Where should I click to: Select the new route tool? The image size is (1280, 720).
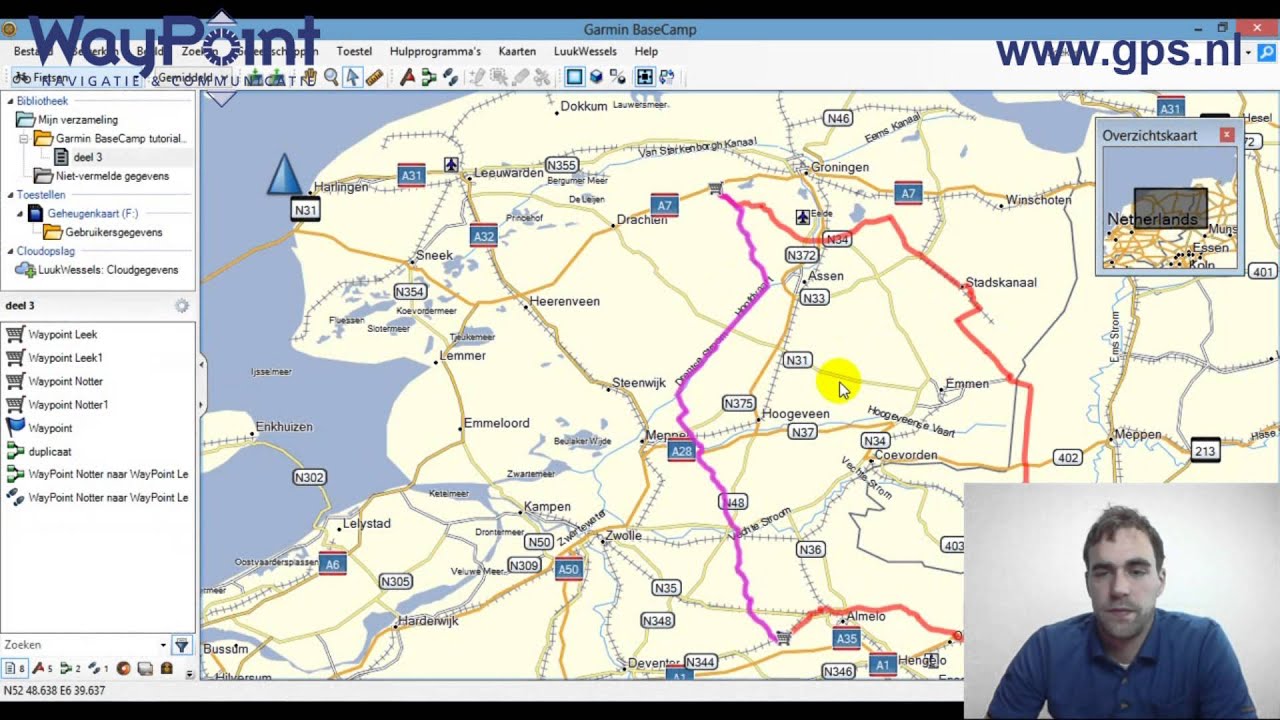coord(430,77)
